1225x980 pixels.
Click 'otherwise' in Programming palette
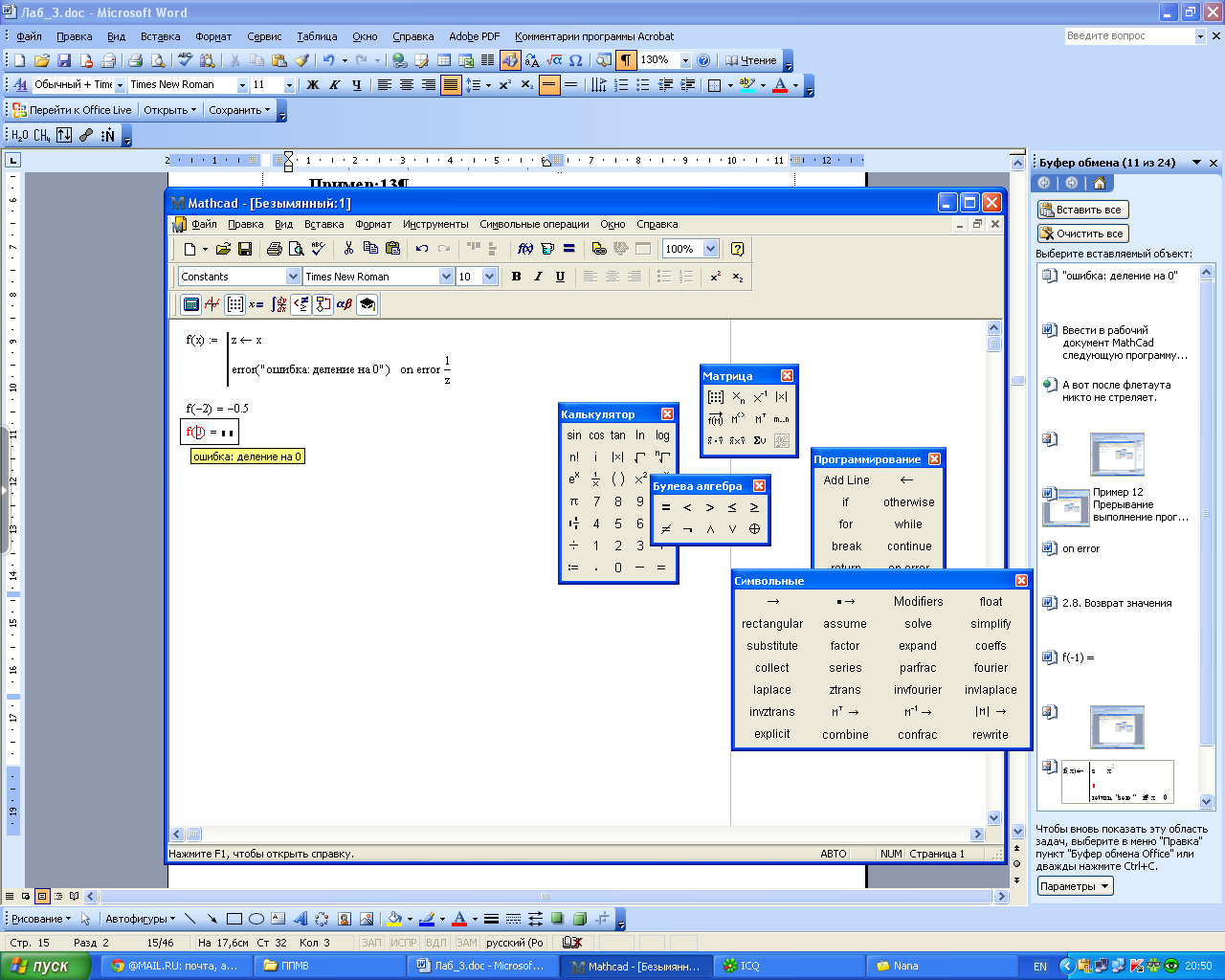pos(909,502)
